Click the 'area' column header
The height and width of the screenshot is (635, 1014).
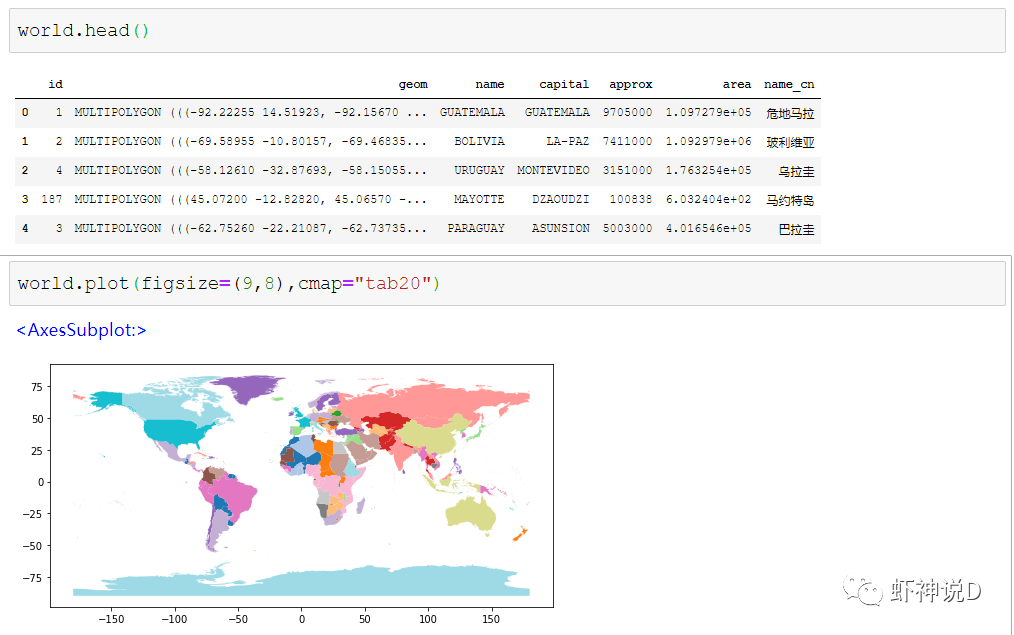(x=737, y=84)
